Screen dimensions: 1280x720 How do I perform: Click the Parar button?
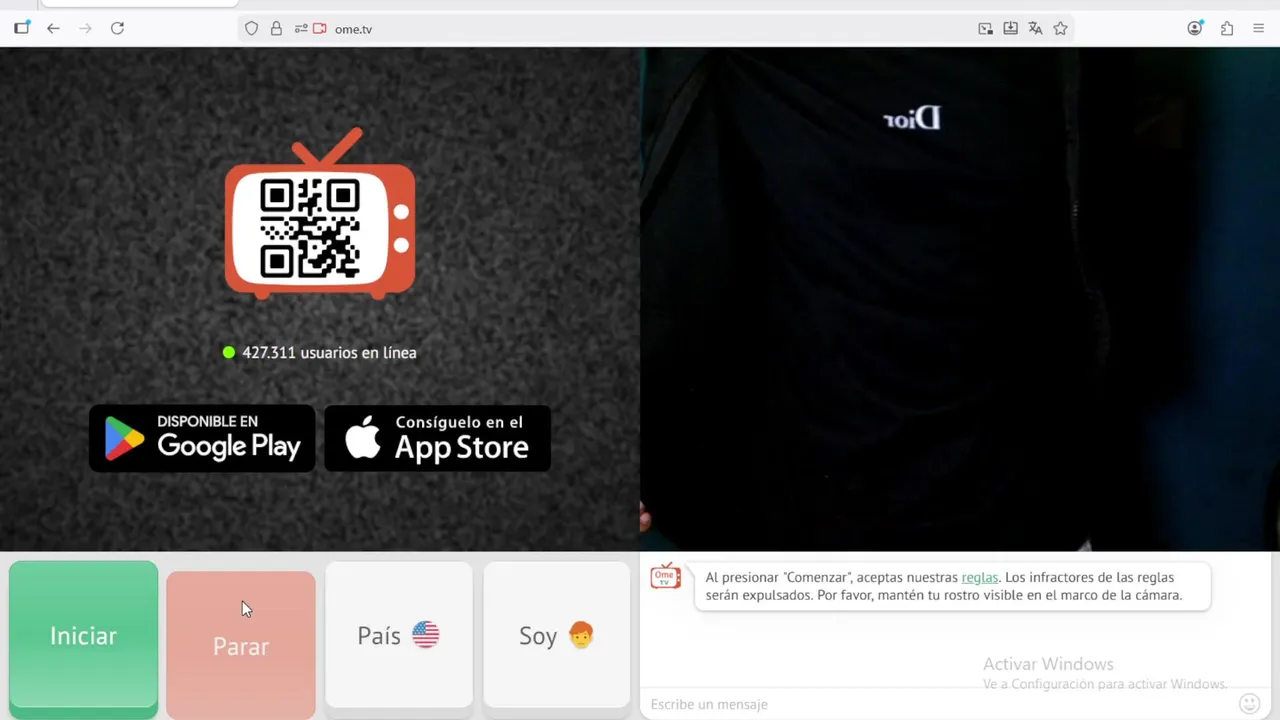click(241, 645)
